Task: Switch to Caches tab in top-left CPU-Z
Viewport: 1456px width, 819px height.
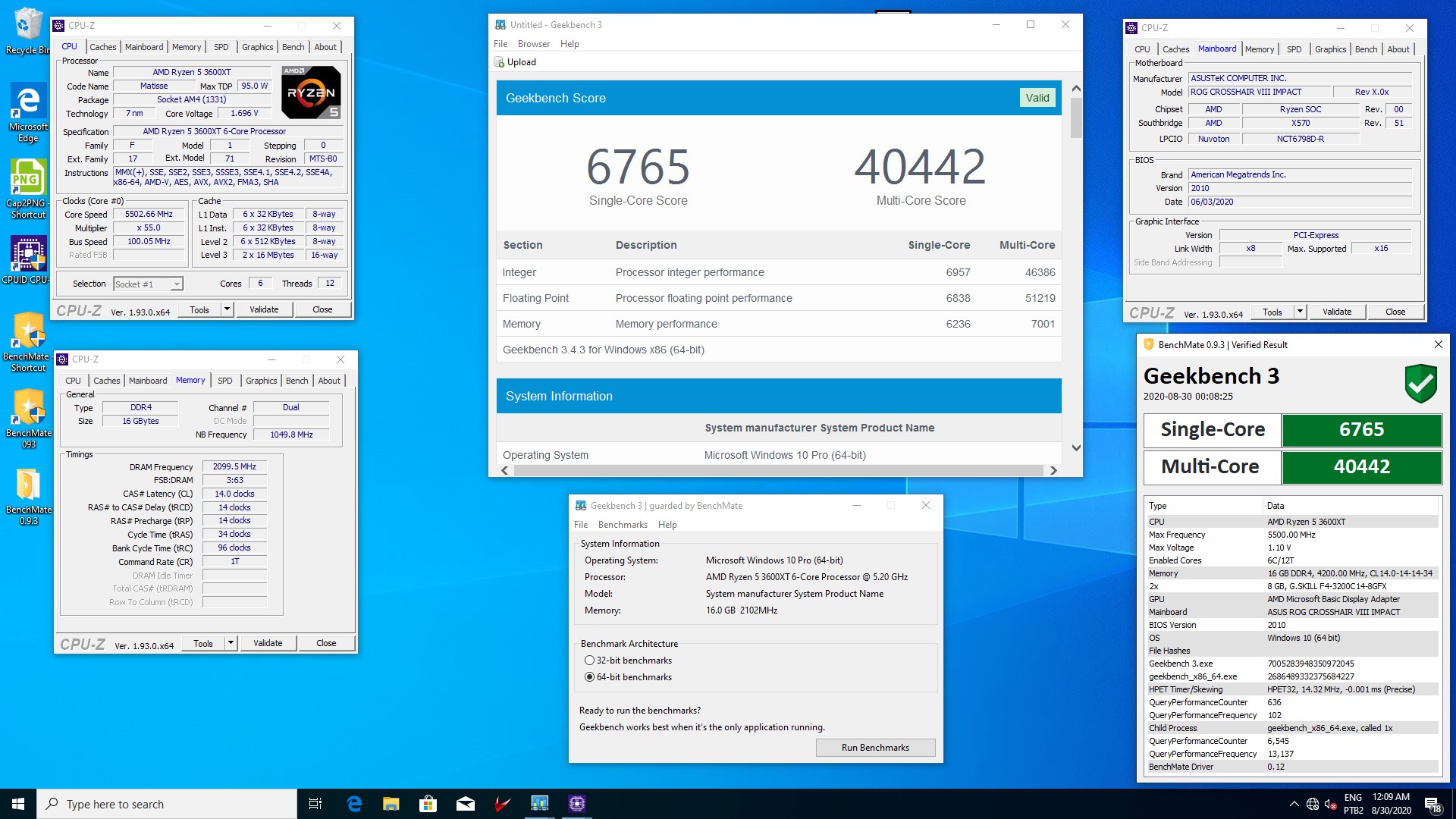Action: (103, 47)
